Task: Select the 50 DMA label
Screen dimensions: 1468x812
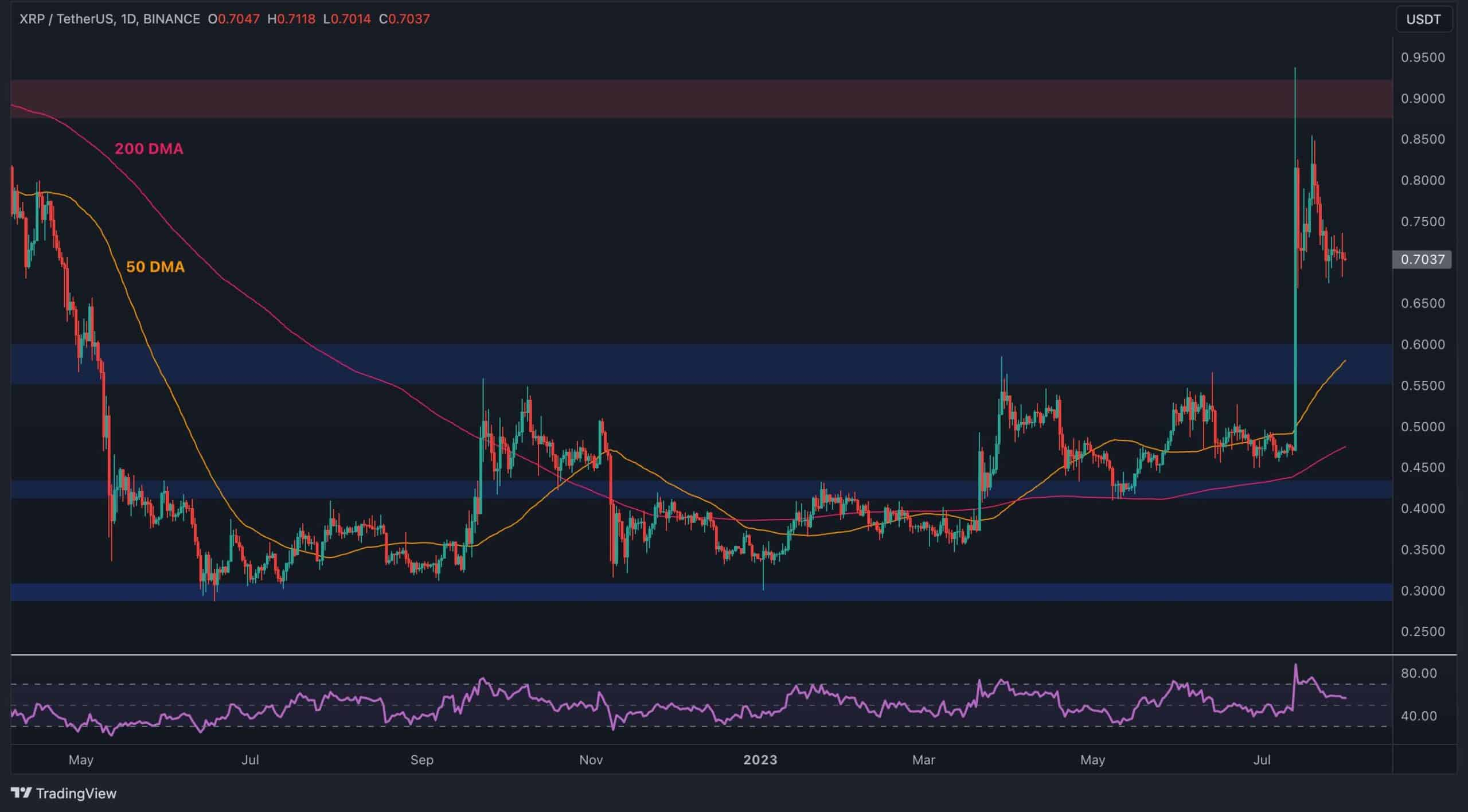Action: [155, 267]
